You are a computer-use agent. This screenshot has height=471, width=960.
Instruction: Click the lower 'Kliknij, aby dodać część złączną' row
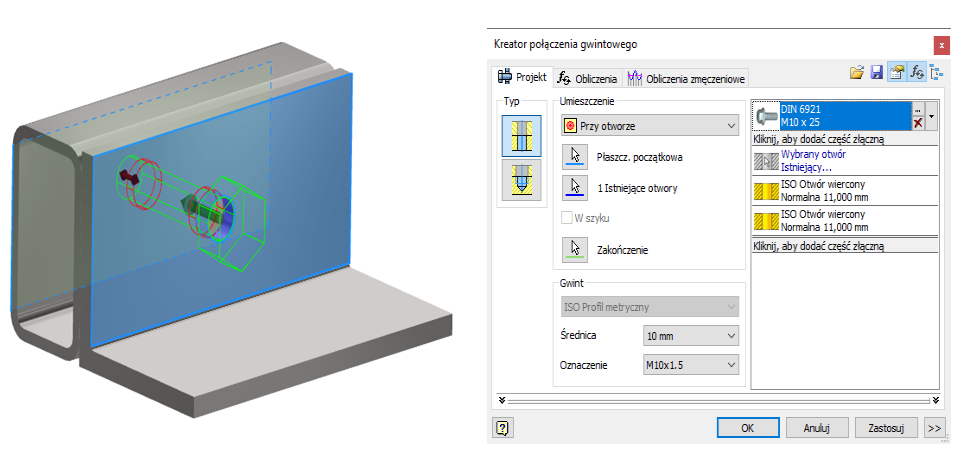click(x=845, y=246)
